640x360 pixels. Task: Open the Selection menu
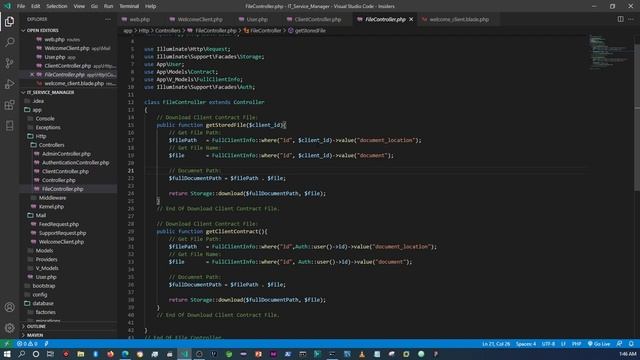tap(57, 6)
